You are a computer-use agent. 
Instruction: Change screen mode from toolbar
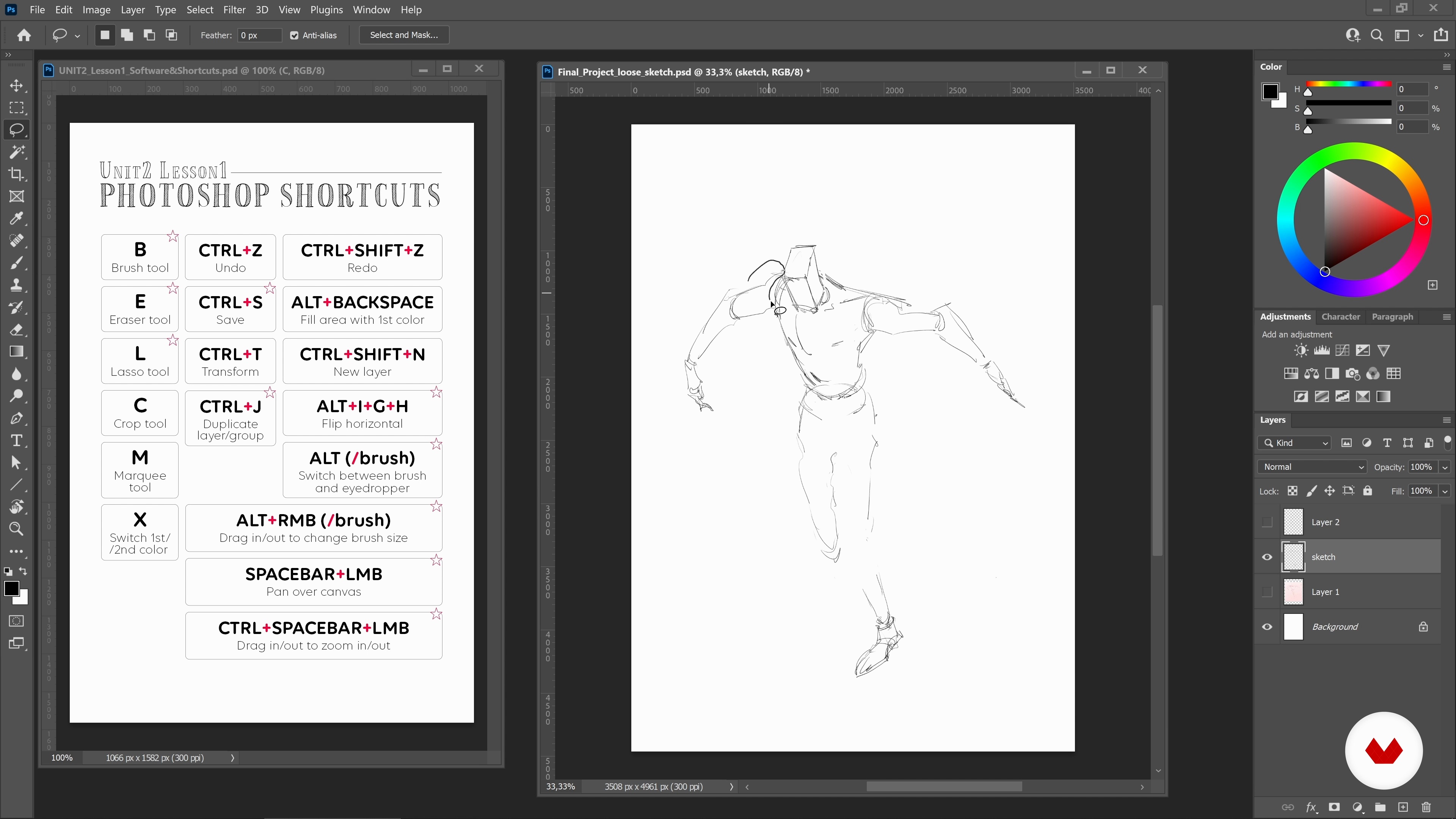16,643
